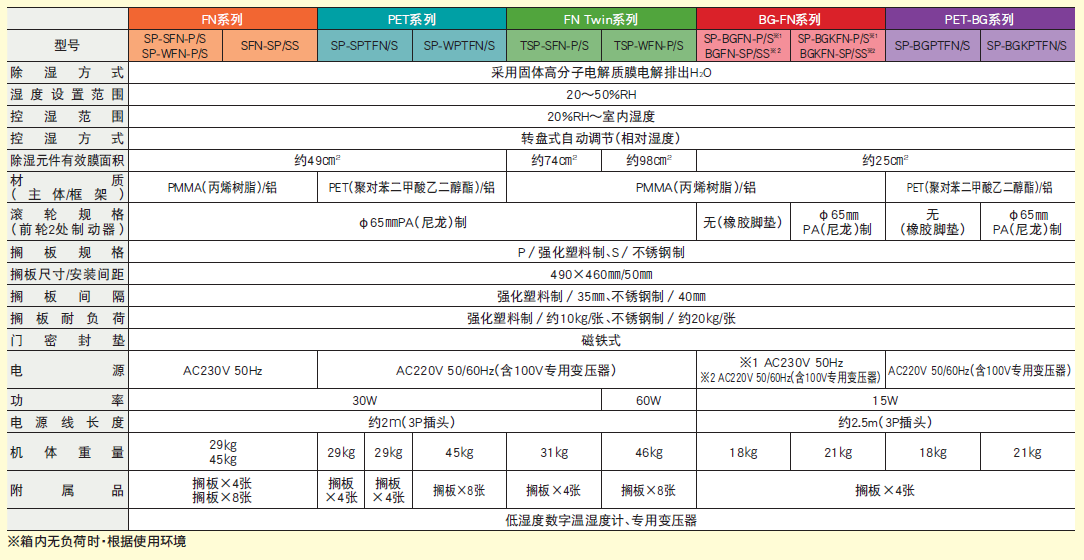
Task: Click the 31kg weight value
Action: 554,453
